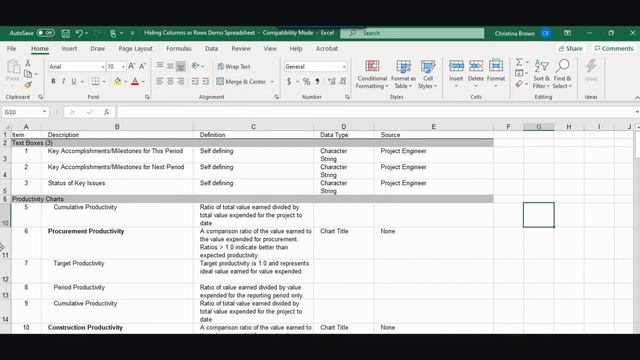
Task: Click the Insert Function fx icon
Action: [x=107, y=112]
